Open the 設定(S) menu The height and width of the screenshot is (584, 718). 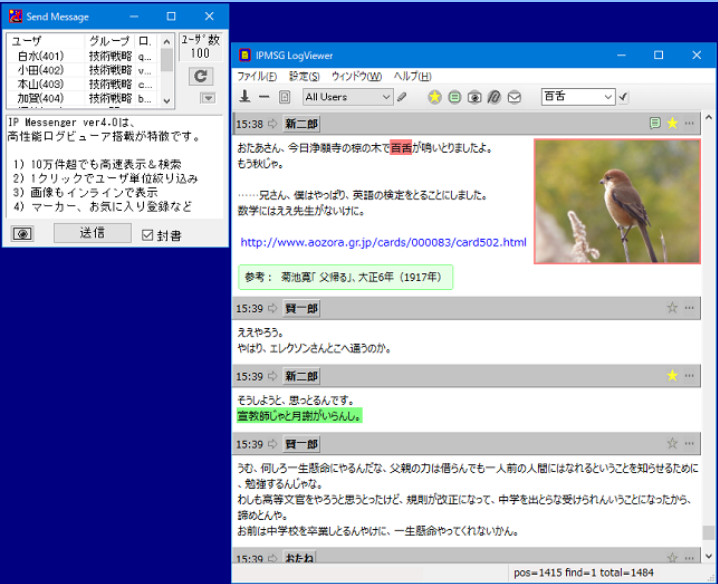pyautogui.click(x=304, y=76)
